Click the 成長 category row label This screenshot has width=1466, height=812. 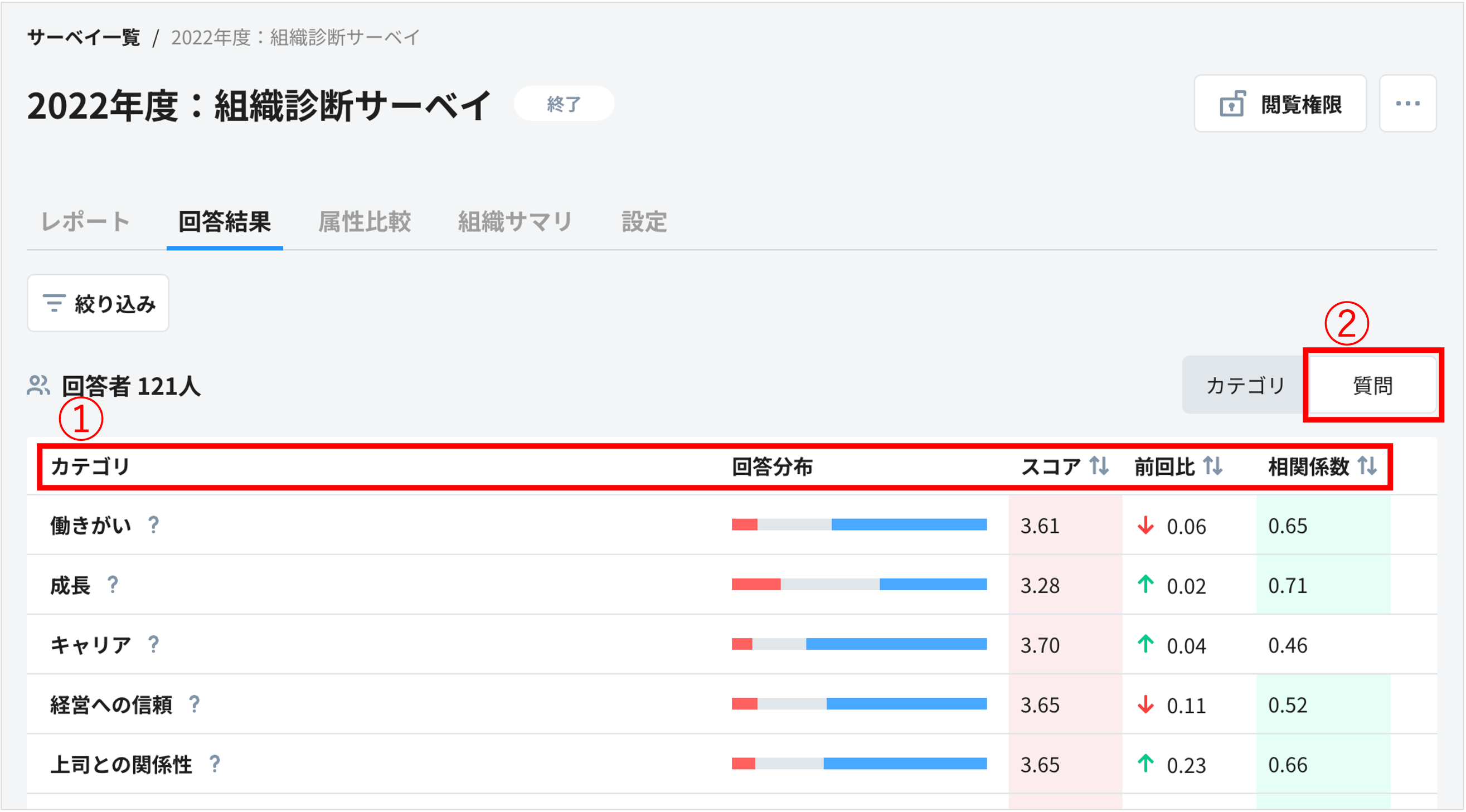coord(71,585)
